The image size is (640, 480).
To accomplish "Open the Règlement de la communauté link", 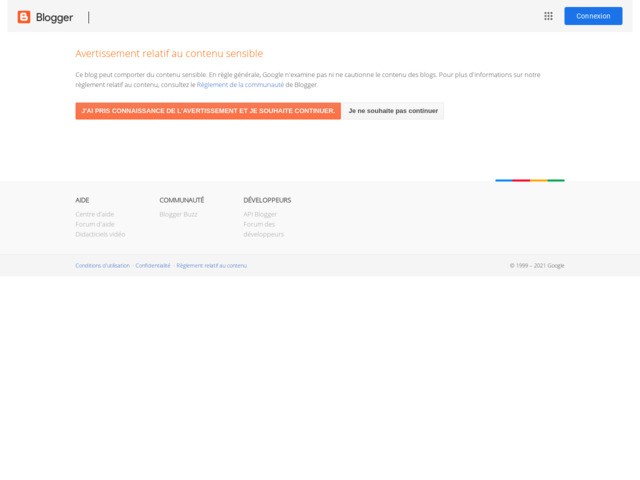I will coord(240,85).
